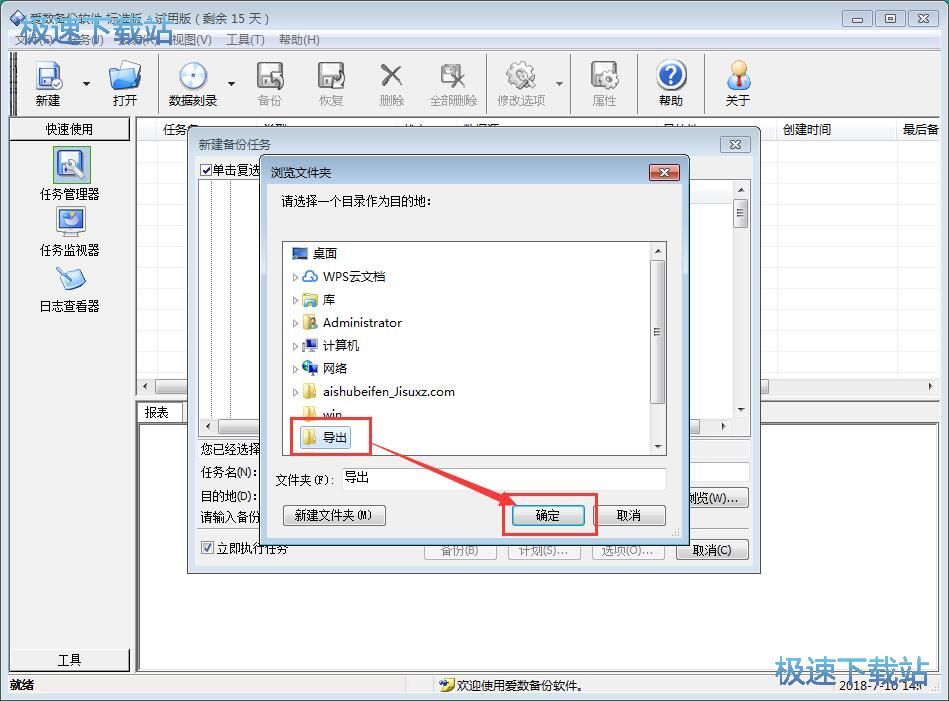The width and height of the screenshot is (949, 701).
Task: Open the 帮助(H) menu
Action: tap(299, 40)
